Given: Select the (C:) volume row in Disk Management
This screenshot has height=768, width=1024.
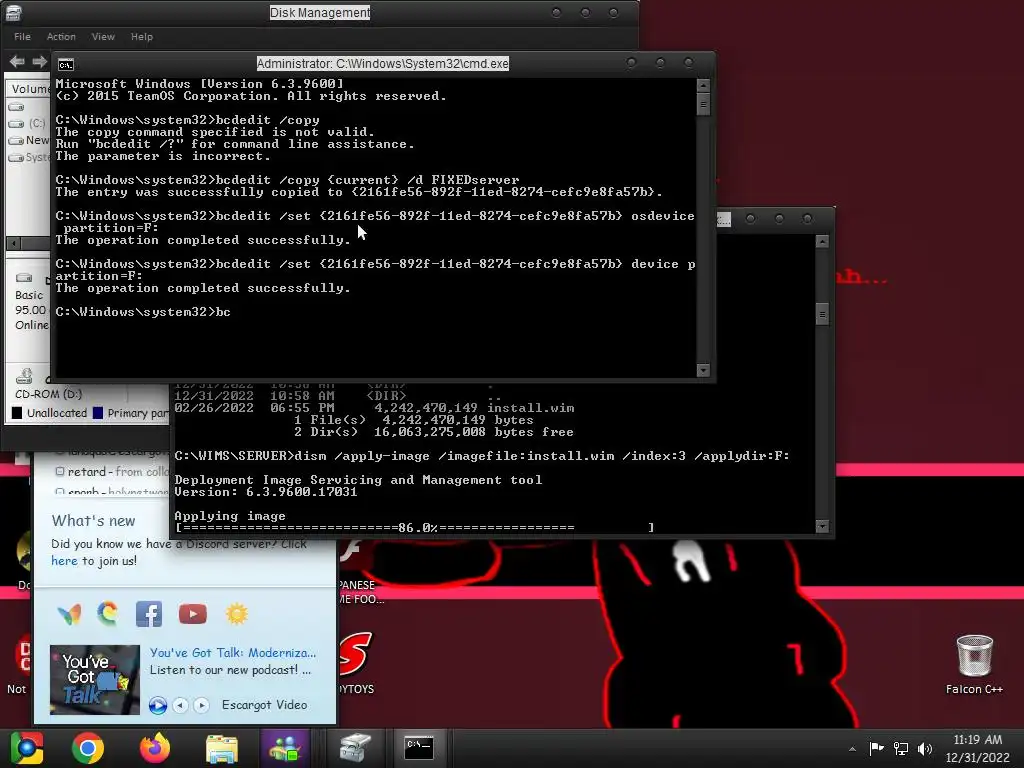Looking at the screenshot, I should click(x=27, y=123).
